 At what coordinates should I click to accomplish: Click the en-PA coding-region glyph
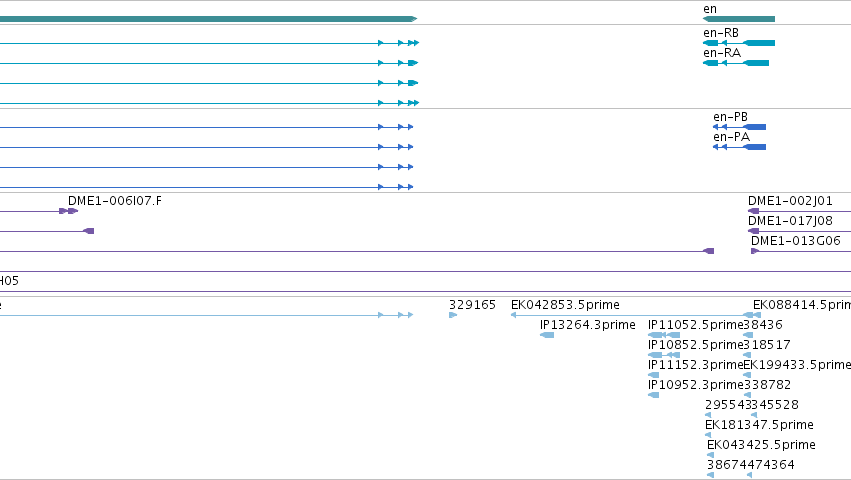pyautogui.click(x=739, y=147)
